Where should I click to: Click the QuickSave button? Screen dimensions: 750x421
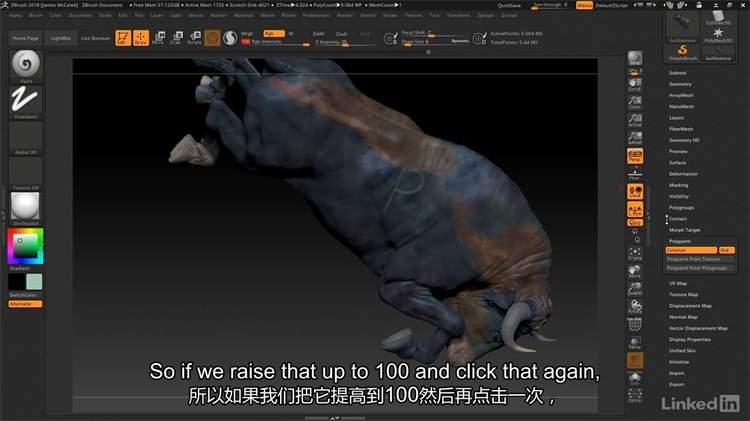coord(509,5)
